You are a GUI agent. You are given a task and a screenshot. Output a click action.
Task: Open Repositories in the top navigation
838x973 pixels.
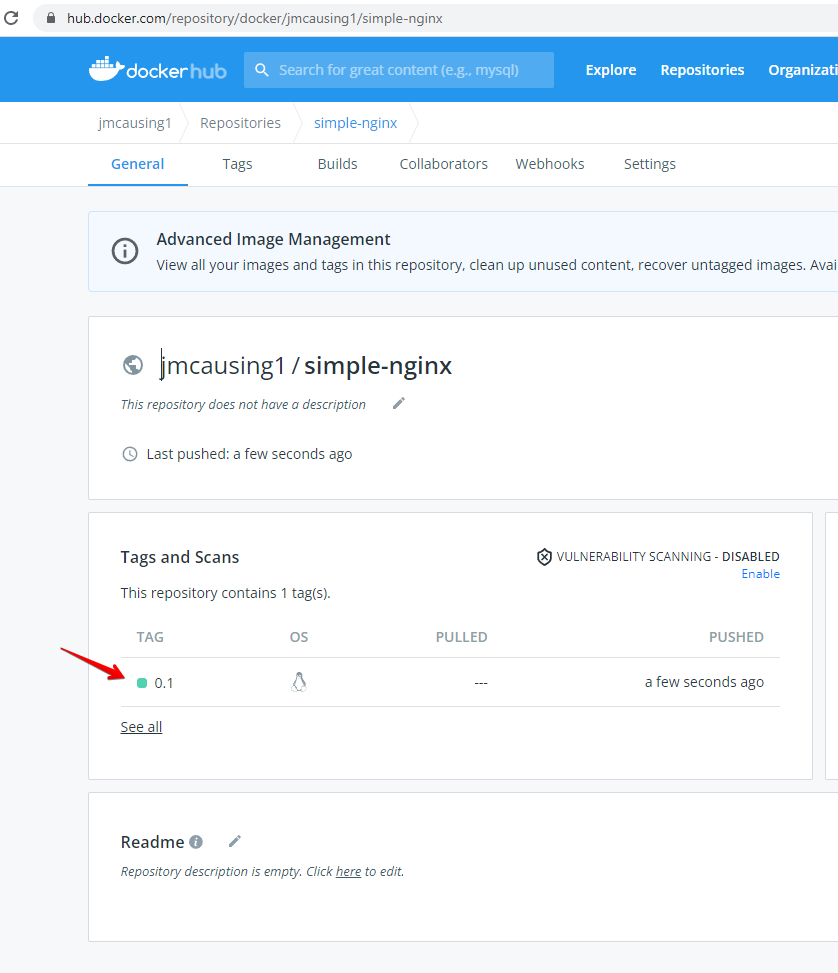point(702,70)
